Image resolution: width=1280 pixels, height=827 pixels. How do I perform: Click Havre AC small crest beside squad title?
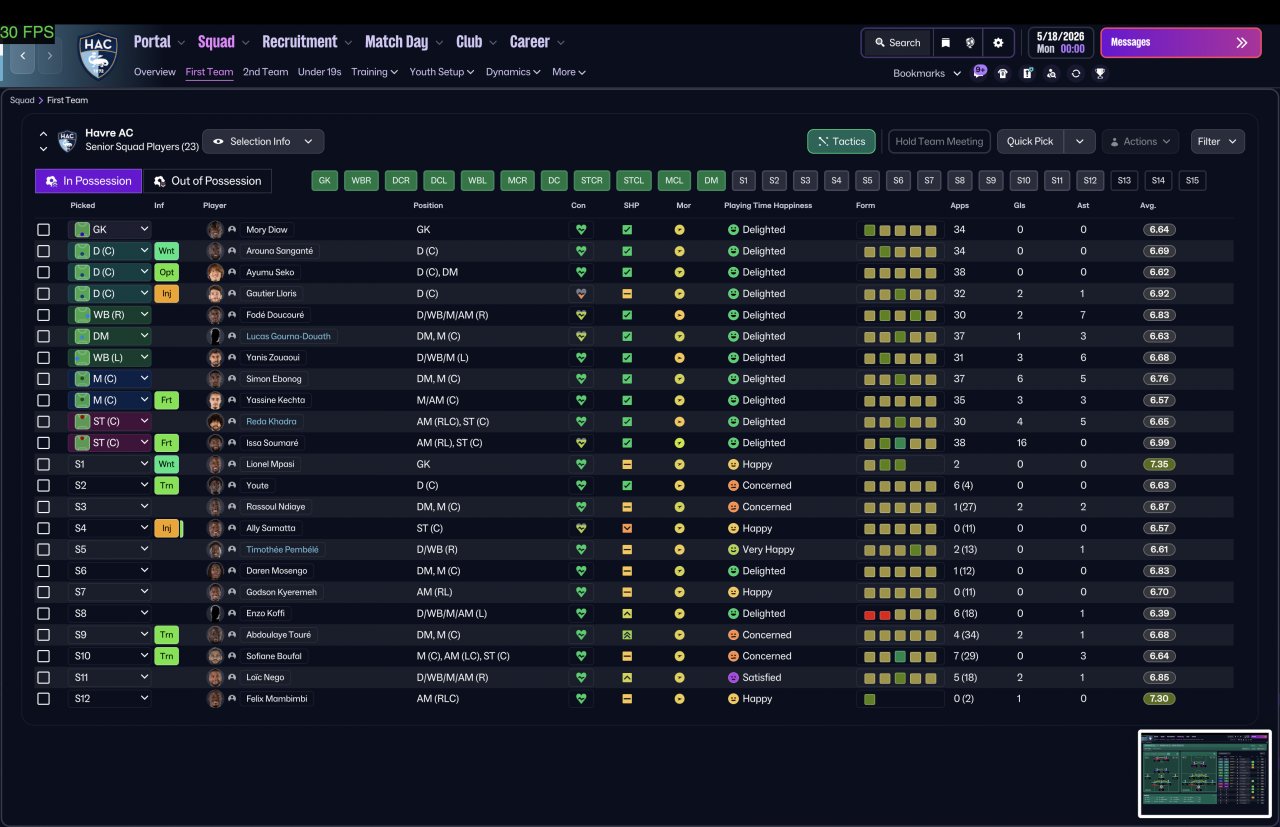click(x=67, y=141)
